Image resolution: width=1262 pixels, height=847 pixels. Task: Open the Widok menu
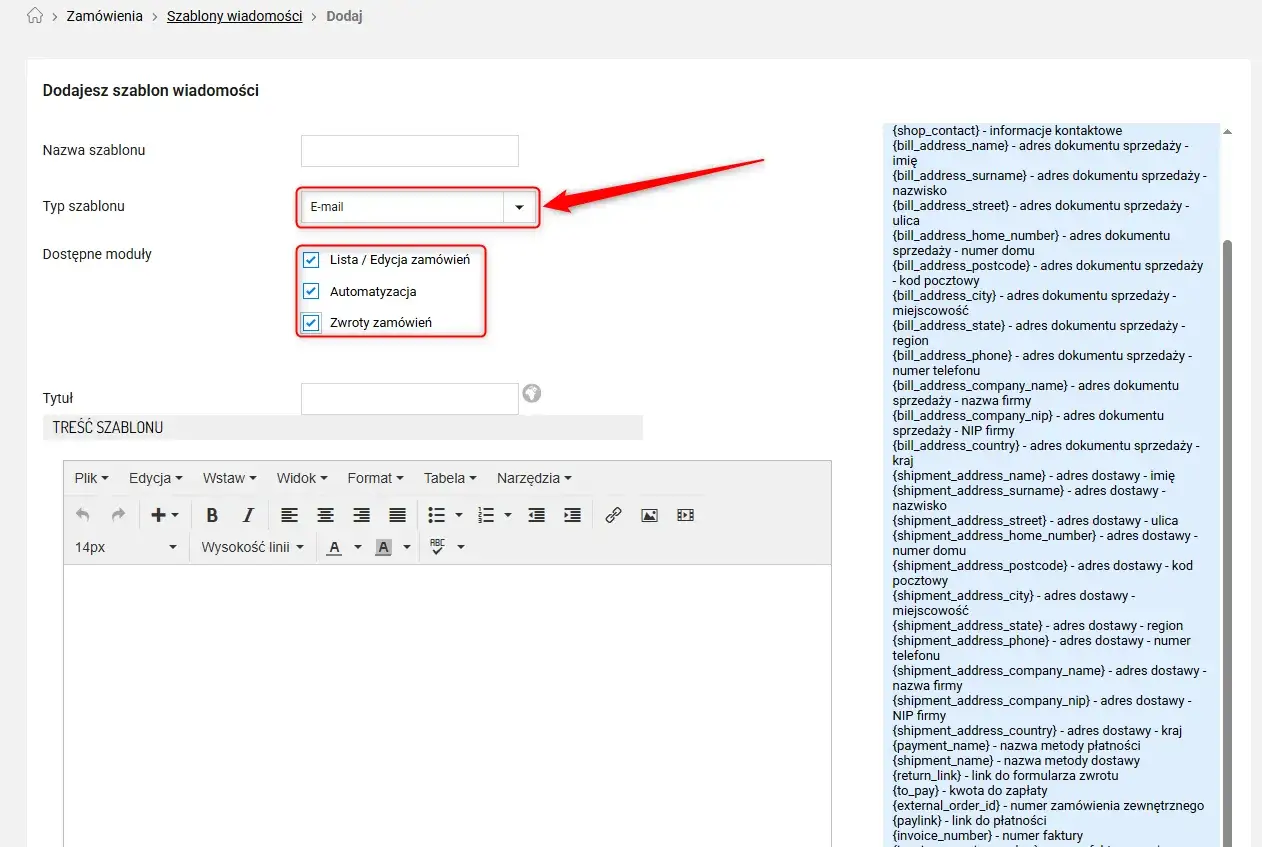[x=304, y=478]
